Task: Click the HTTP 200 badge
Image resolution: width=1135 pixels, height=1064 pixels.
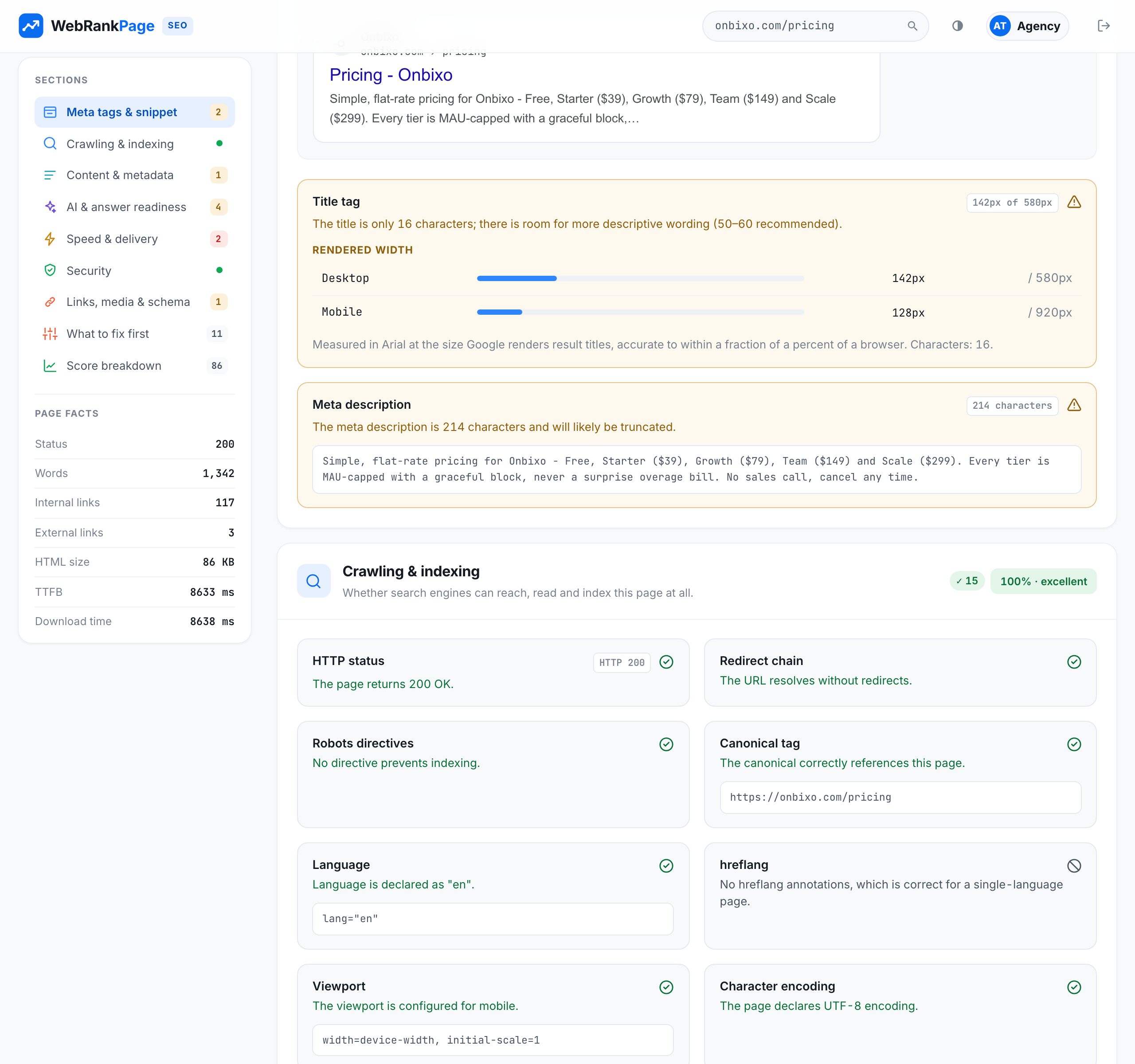Action: click(622, 662)
